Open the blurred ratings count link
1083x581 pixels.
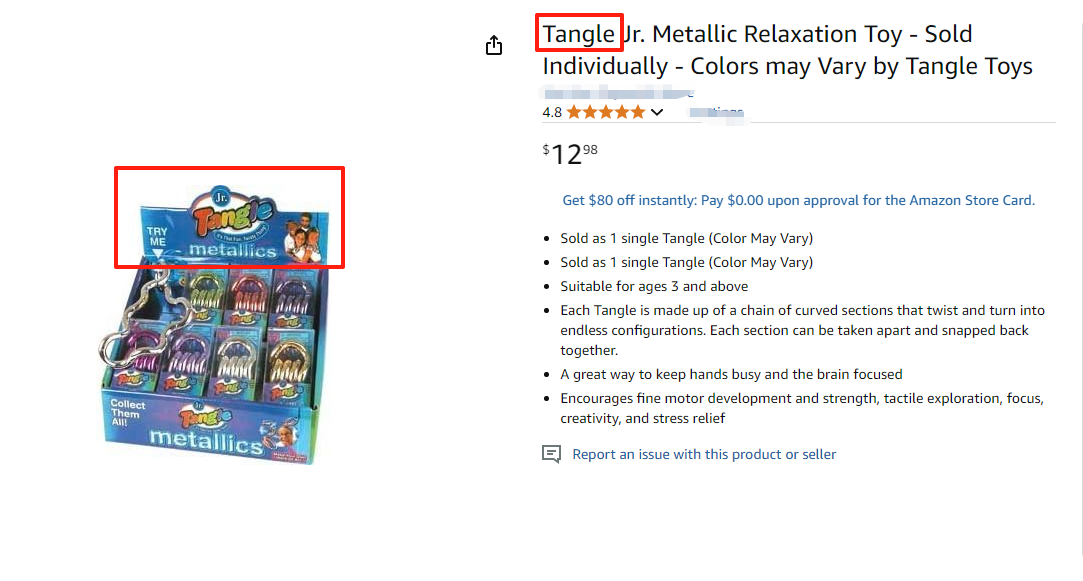click(x=718, y=112)
